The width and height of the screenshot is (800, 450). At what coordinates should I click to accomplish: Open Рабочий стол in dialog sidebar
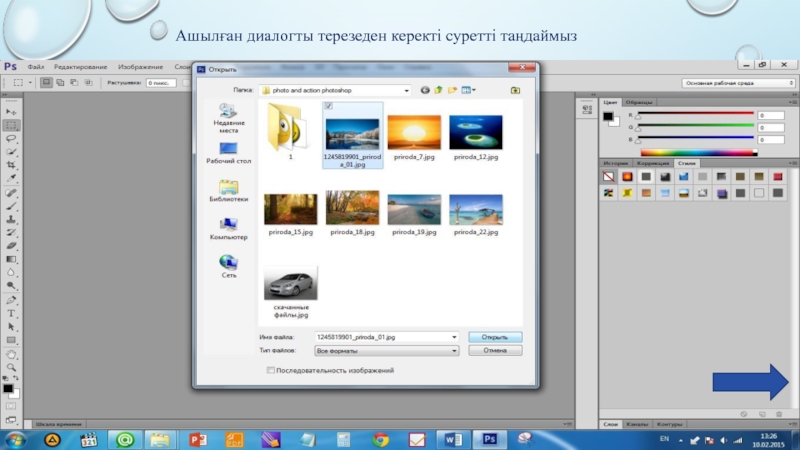click(229, 152)
